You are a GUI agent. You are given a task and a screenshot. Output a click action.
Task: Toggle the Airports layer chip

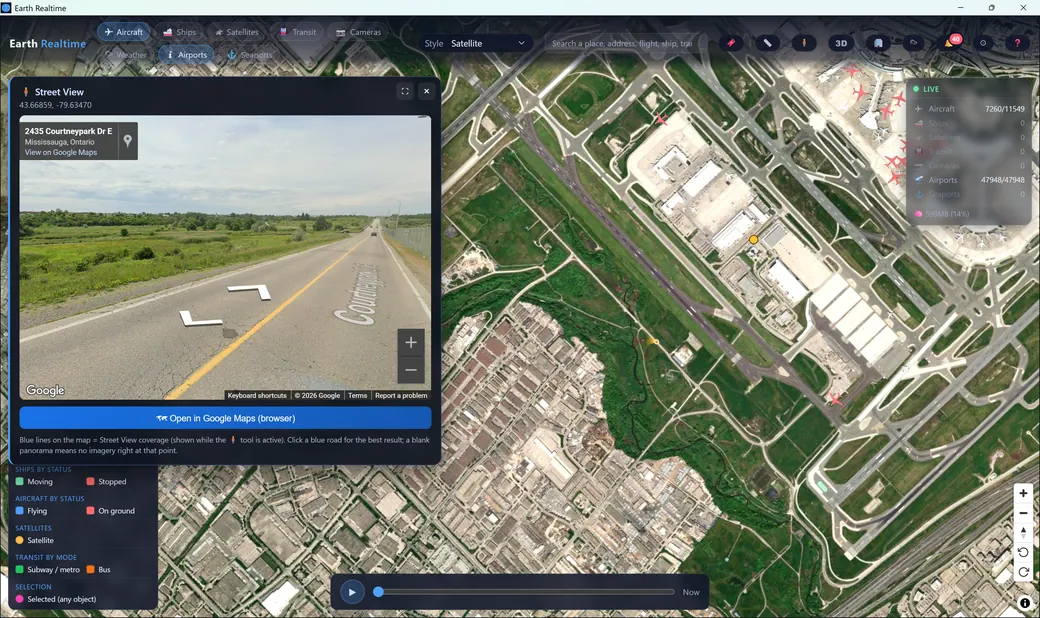click(x=186, y=55)
